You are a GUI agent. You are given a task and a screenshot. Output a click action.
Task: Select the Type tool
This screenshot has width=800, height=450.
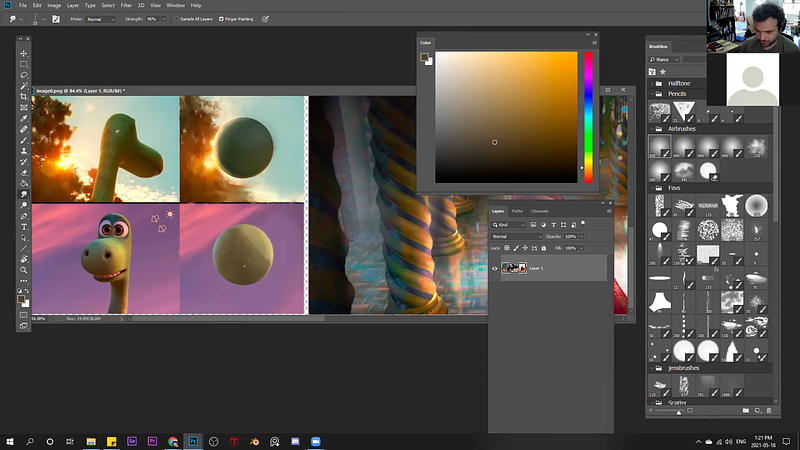[23, 227]
